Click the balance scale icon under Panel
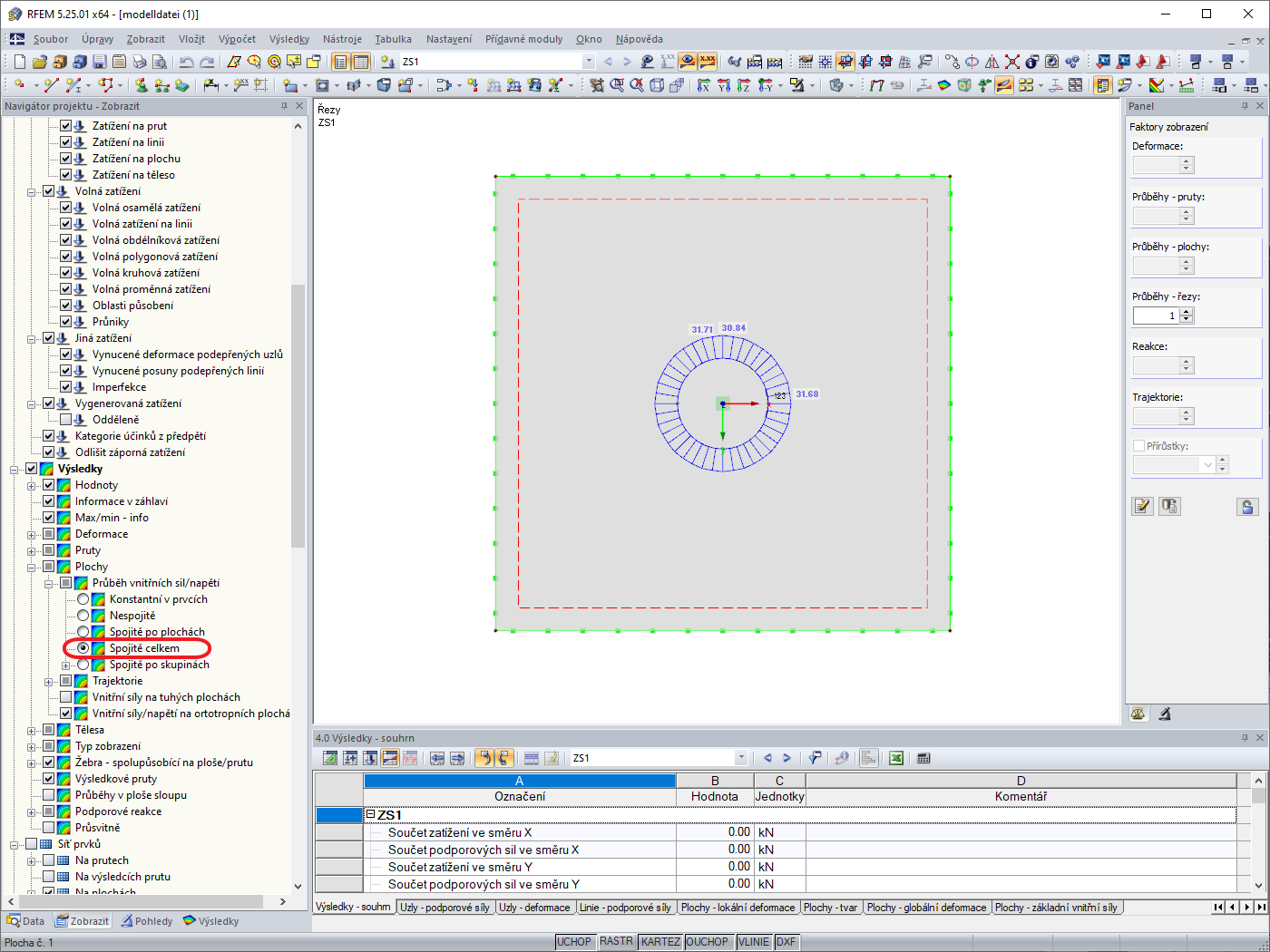The height and width of the screenshot is (952, 1270). [1138, 714]
